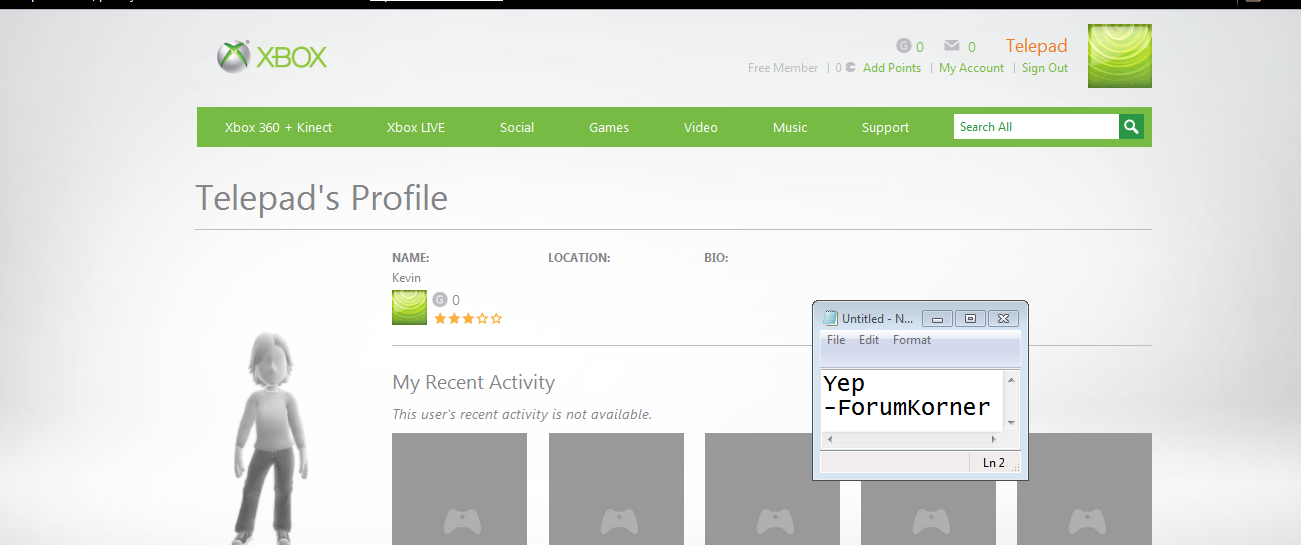Viewport: 1301px width, 545px height.
Task: Click the Notepad scroll up arrow
Action: coord(1011,380)
